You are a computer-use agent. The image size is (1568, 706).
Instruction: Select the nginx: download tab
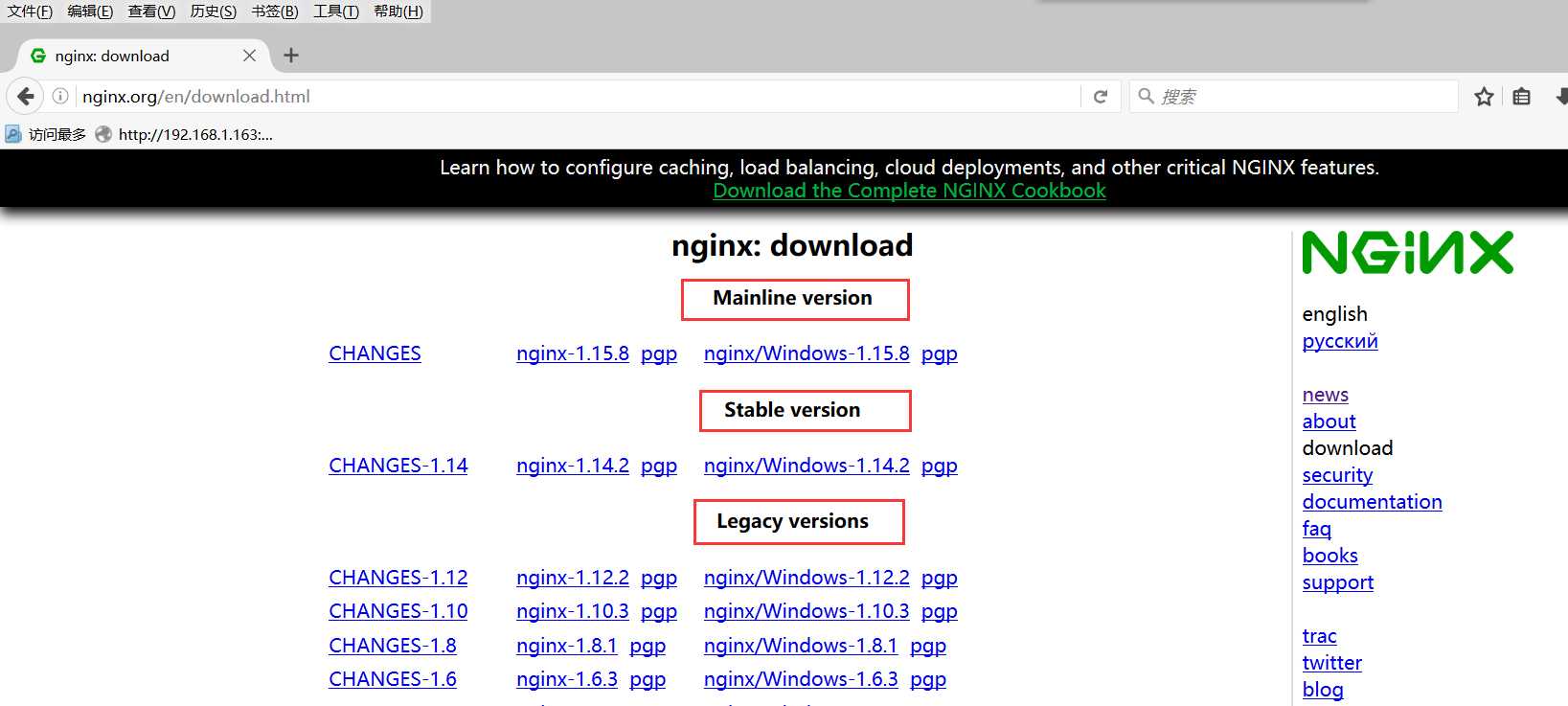[144, 56]
